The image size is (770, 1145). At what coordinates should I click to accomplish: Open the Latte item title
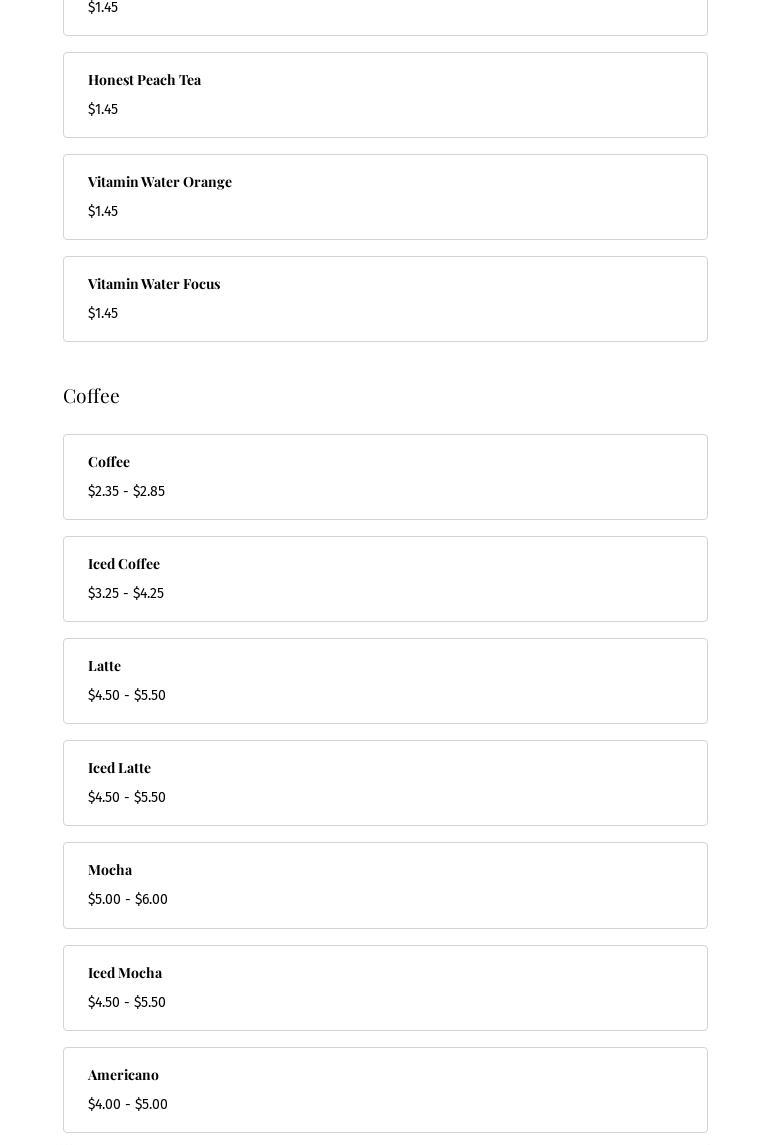click(x=104, y=666)
